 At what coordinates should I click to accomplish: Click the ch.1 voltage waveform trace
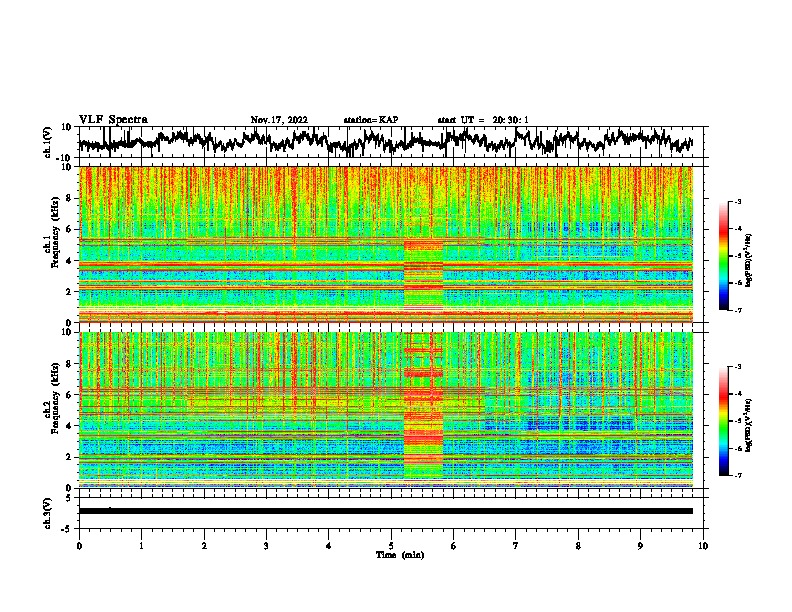pos(385,141)
